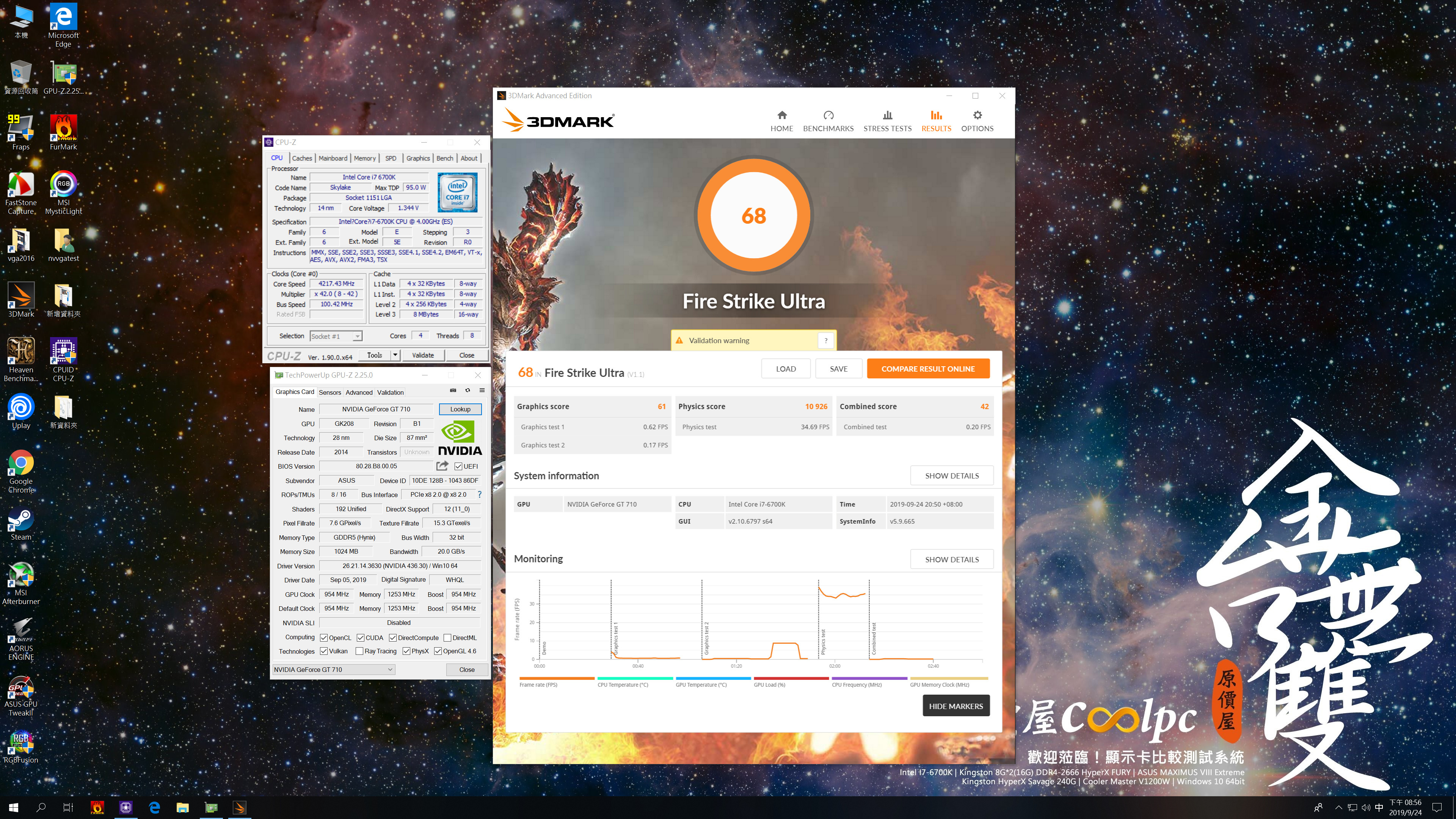Switch to the Advanced tab in GPU-Z
The image size is (1456, 819).
[359, 392]
